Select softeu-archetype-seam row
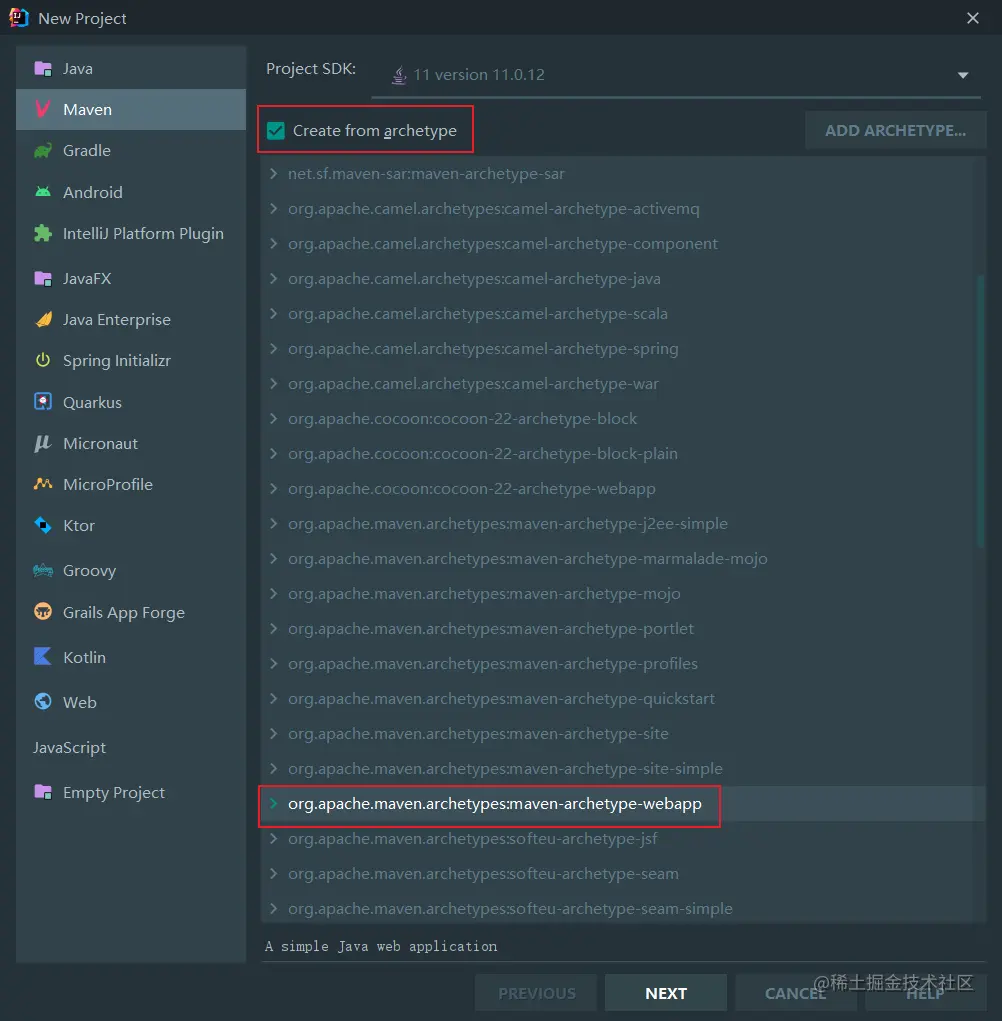 click(624, 873)
